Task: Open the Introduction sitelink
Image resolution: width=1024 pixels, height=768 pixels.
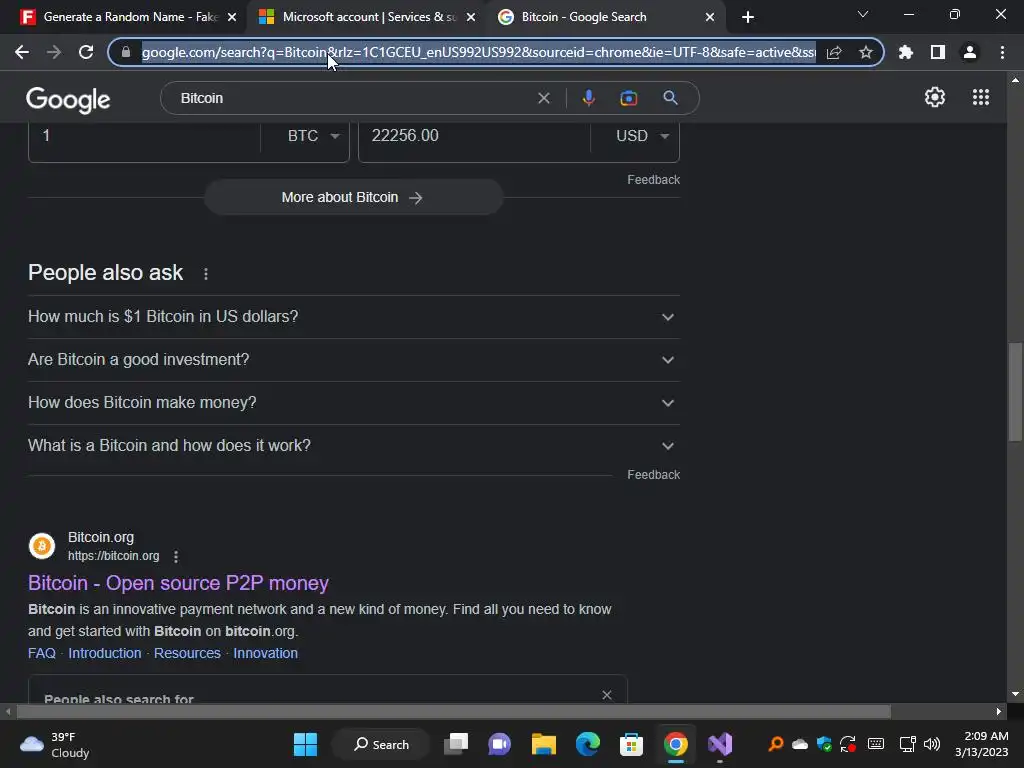Action: click(x=104, y=653)
